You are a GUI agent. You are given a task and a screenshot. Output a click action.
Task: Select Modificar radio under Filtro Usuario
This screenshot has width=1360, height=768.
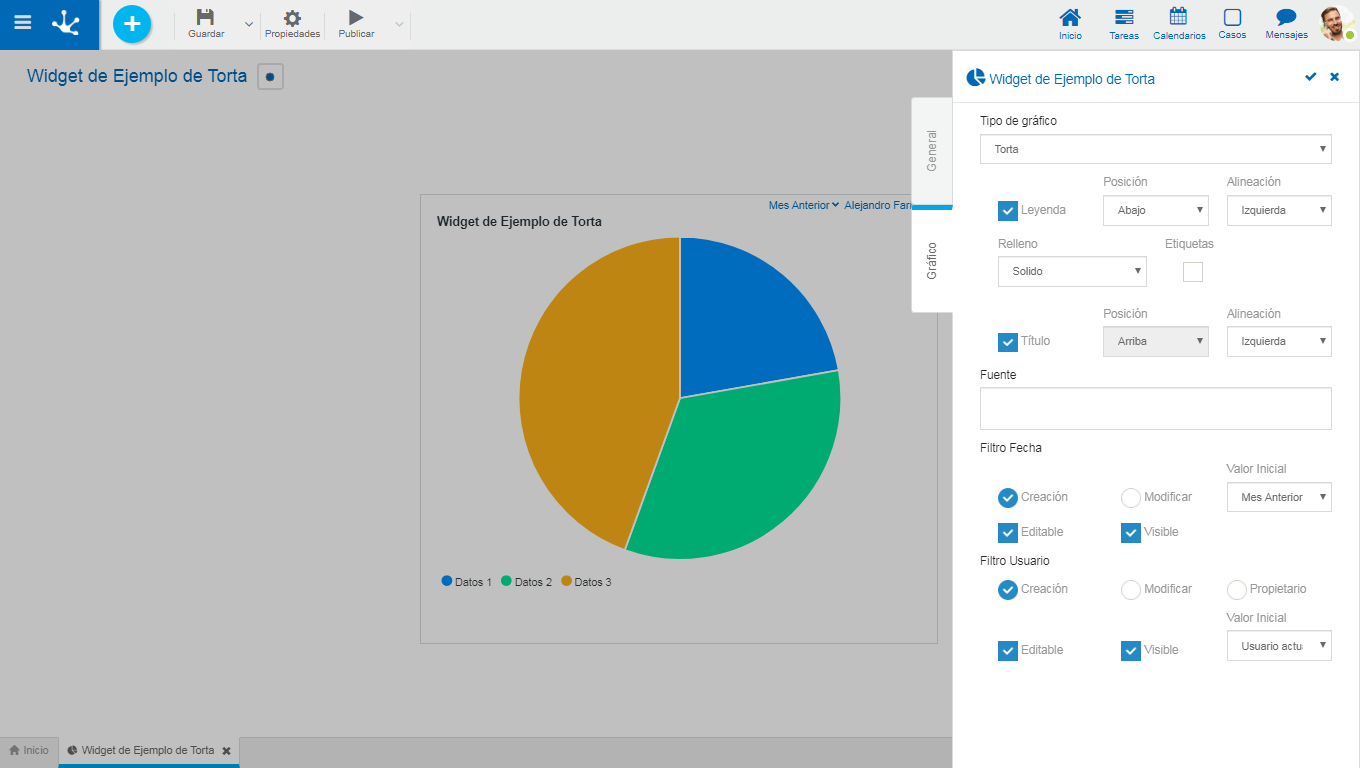[x=1131, y=590]
